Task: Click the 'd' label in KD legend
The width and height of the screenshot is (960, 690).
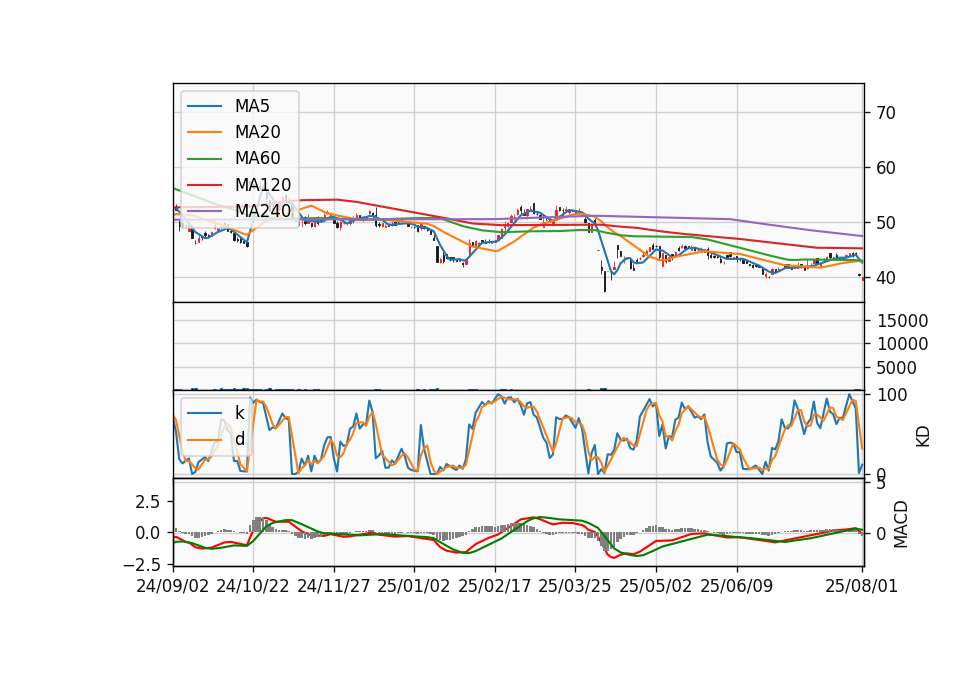Action: click(239, 439)
